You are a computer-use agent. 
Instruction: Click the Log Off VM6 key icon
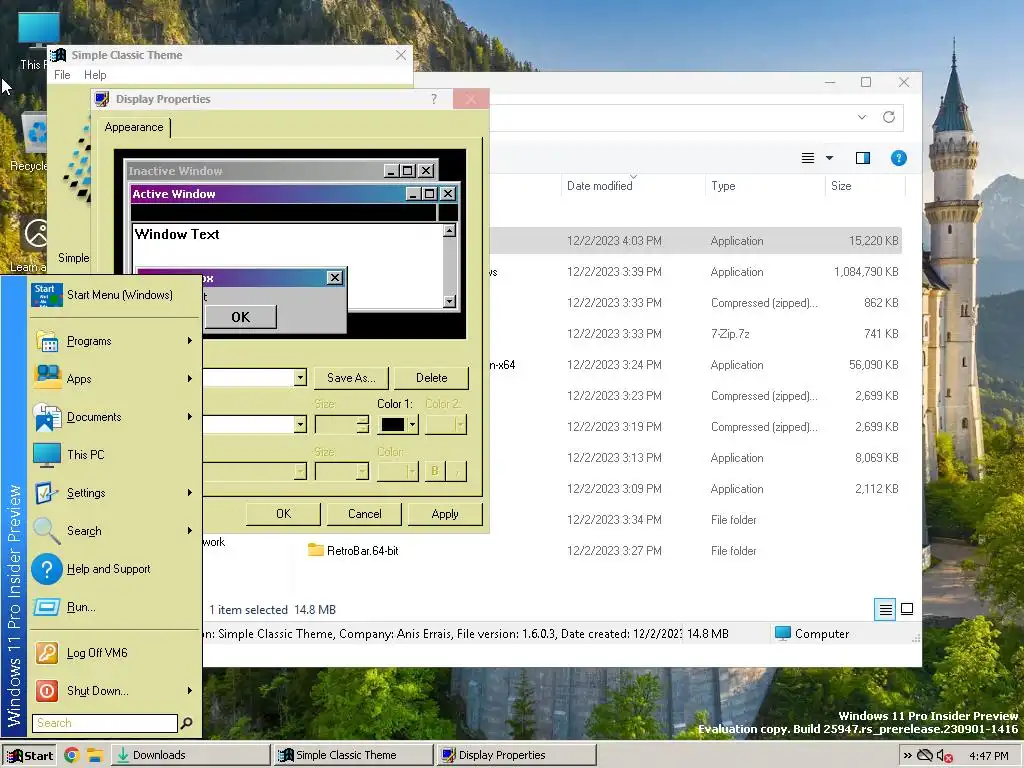(x=46, y=652)
